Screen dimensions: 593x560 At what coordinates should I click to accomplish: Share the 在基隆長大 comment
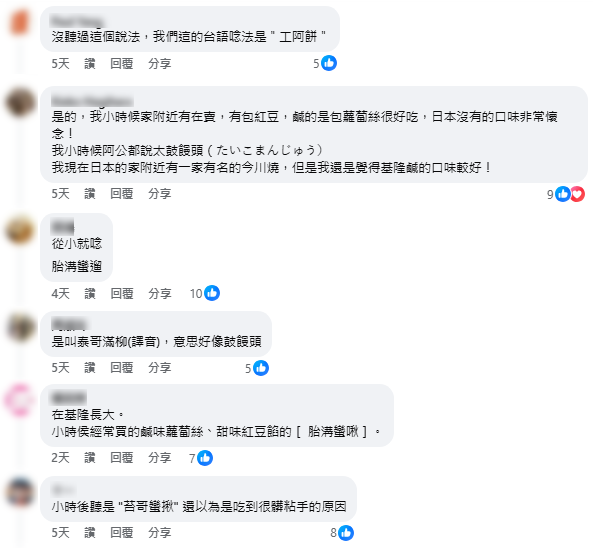[x=160, y=458]
